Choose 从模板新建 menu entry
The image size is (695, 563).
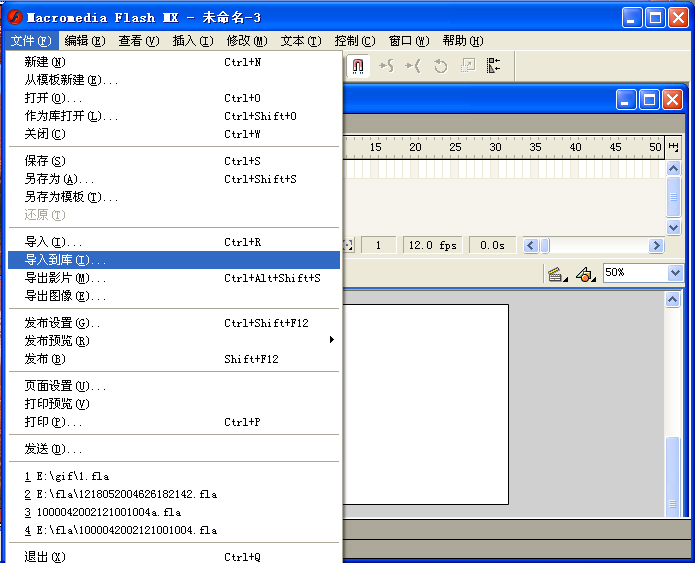[x=174, y=80]
